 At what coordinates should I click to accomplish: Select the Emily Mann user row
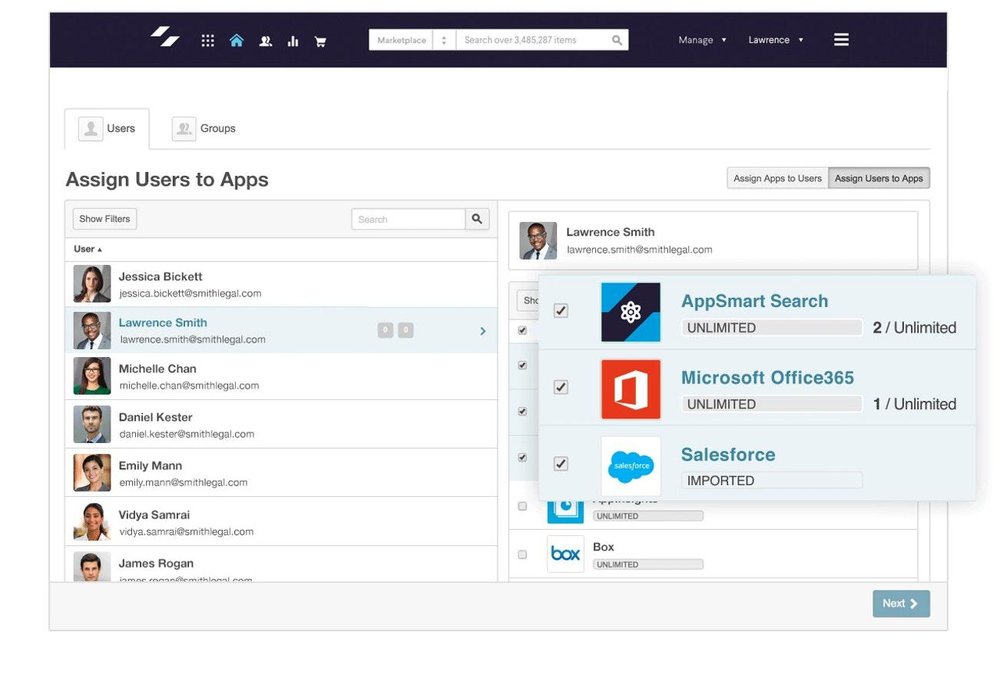281,473
